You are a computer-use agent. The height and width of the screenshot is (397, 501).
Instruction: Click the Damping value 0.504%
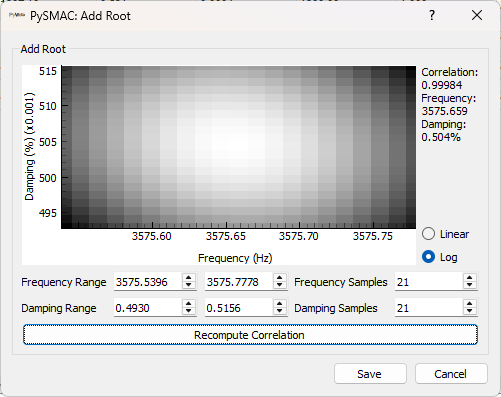[441, 137]
